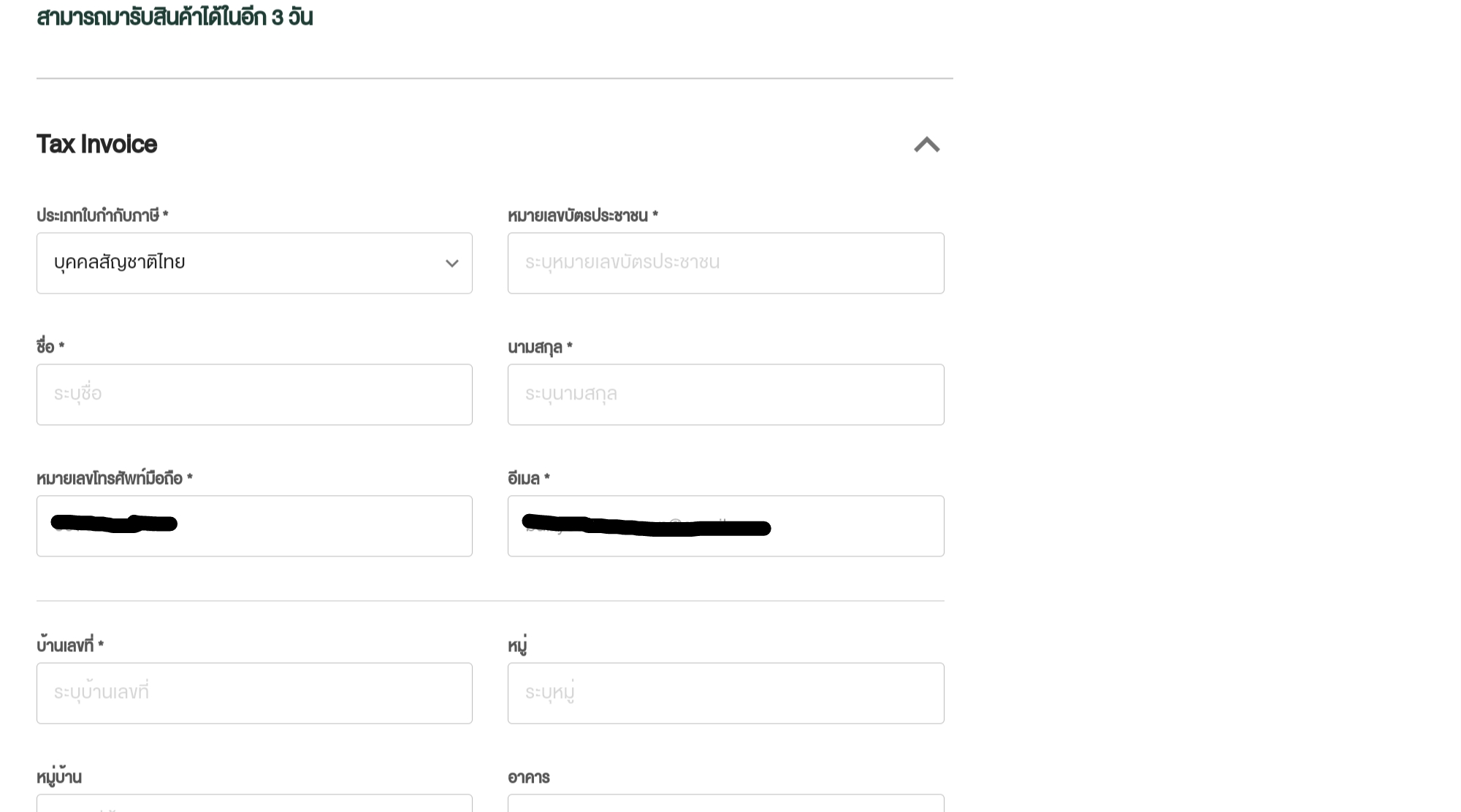1461x812 pixels.
Task: Focus the ระบุหมู่ input field
Action: click(x=725, y=693)
